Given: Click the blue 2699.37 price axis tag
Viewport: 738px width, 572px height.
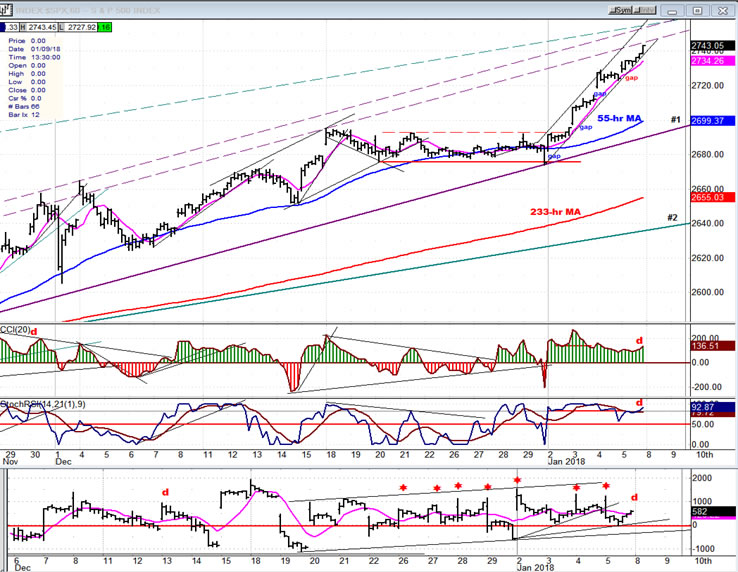Looking at the screenshot, I should [x=709, y=120].
